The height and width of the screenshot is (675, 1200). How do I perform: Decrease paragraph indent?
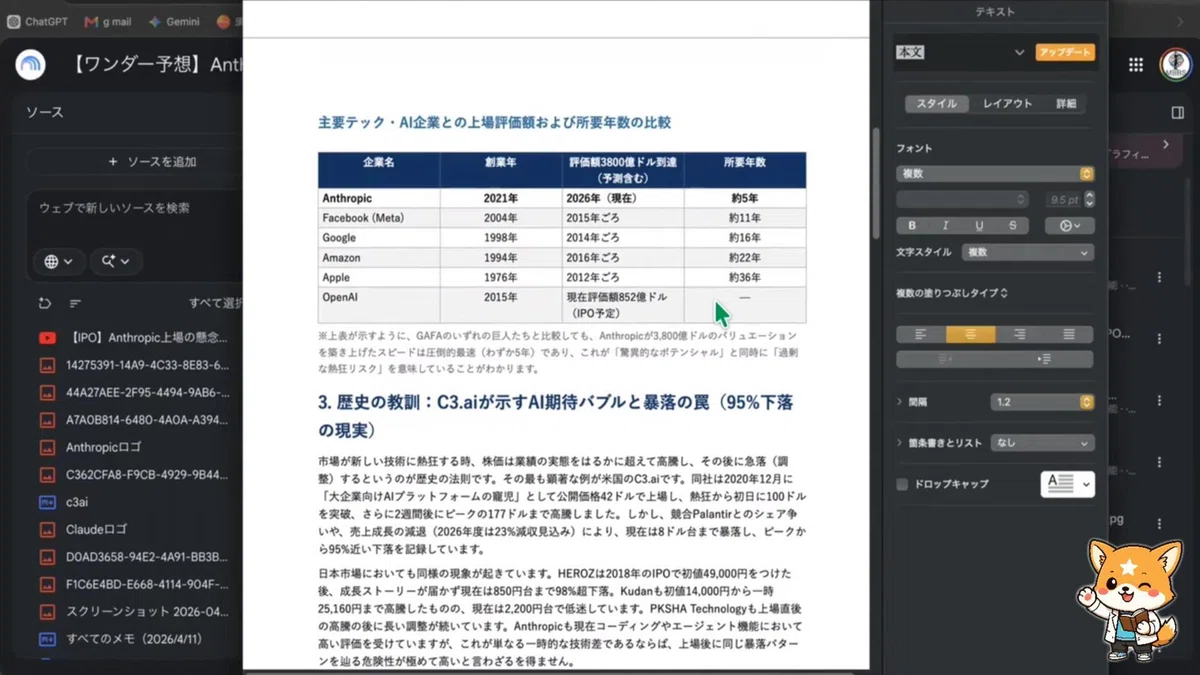tap(946, 359)
